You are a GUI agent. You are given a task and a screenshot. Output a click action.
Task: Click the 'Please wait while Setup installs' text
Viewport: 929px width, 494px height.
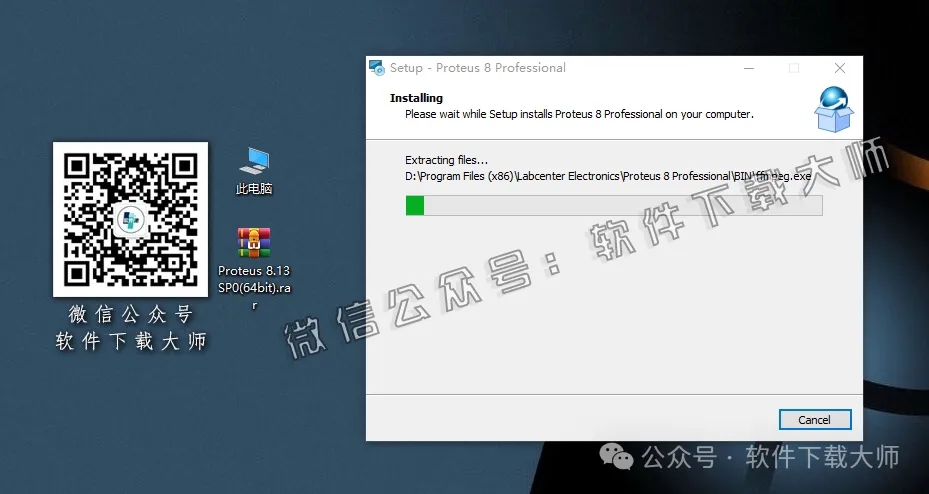click(579, 114)
